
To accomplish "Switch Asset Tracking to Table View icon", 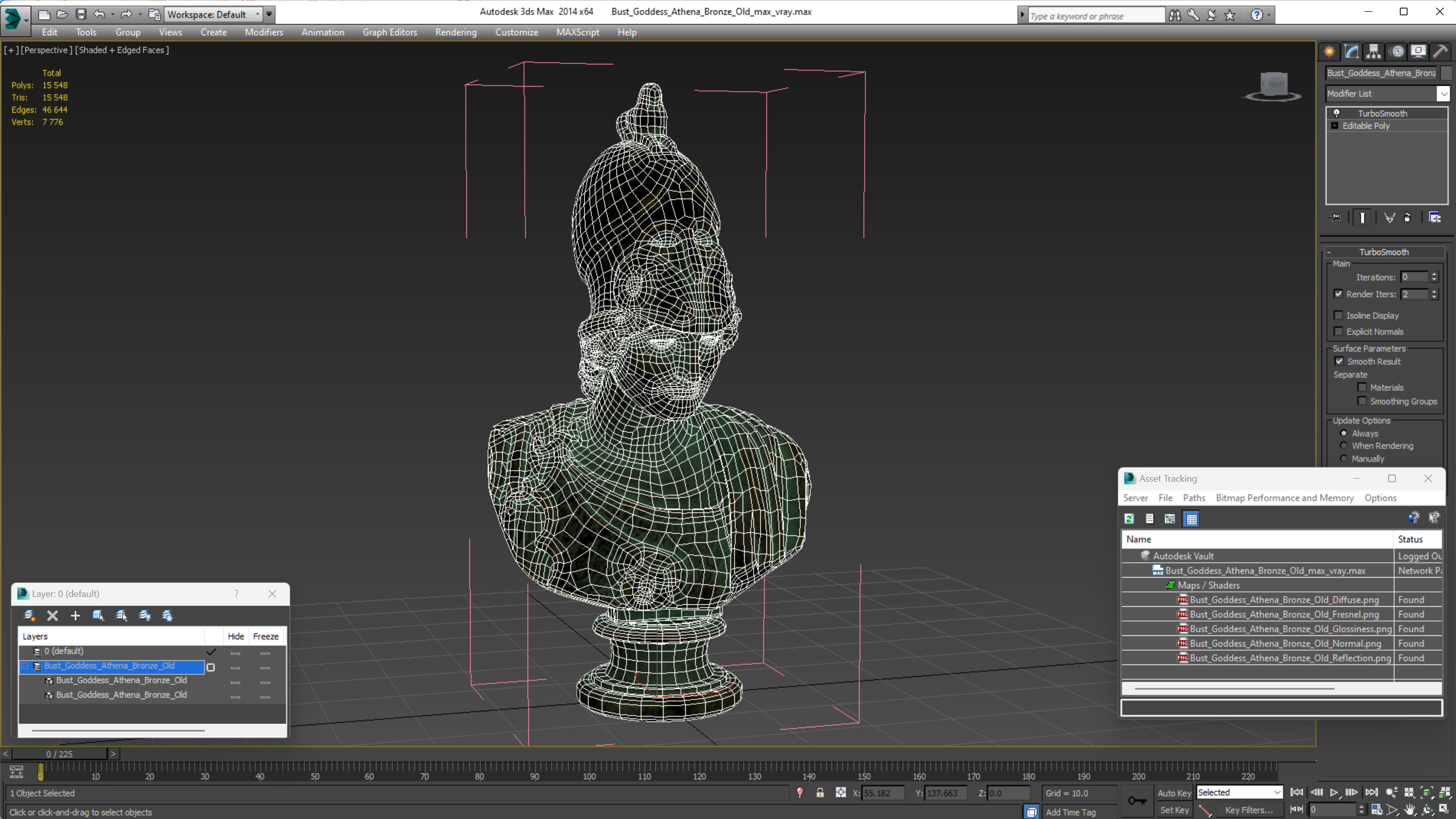I will pos(1192,518).
